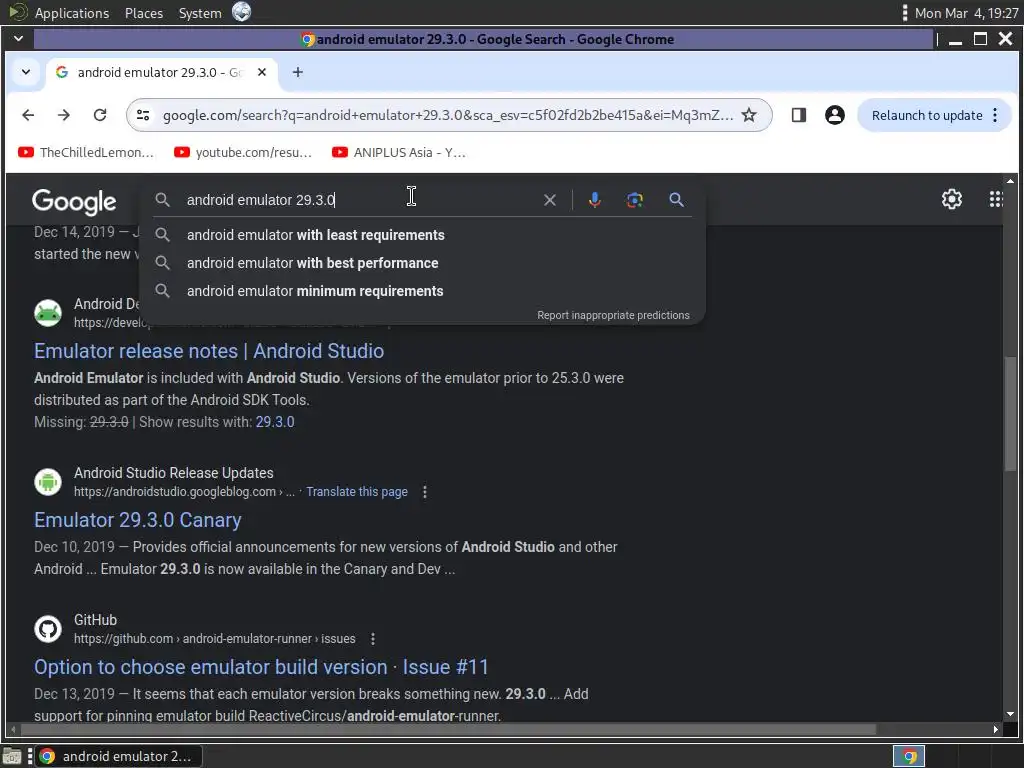Open Emulator release notes | Android Studio
This screenshot has height=768, width=1024.
tap(209, 351)
